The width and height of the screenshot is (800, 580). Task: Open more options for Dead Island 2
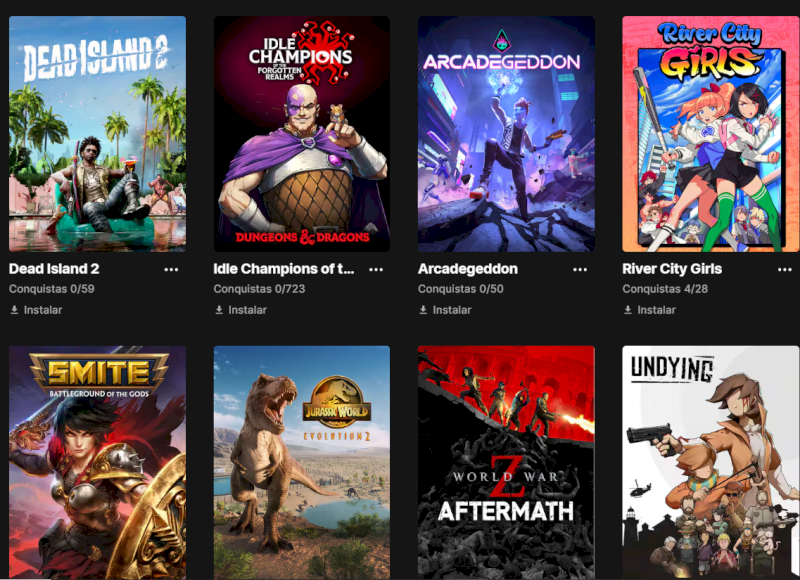[171, 269]
